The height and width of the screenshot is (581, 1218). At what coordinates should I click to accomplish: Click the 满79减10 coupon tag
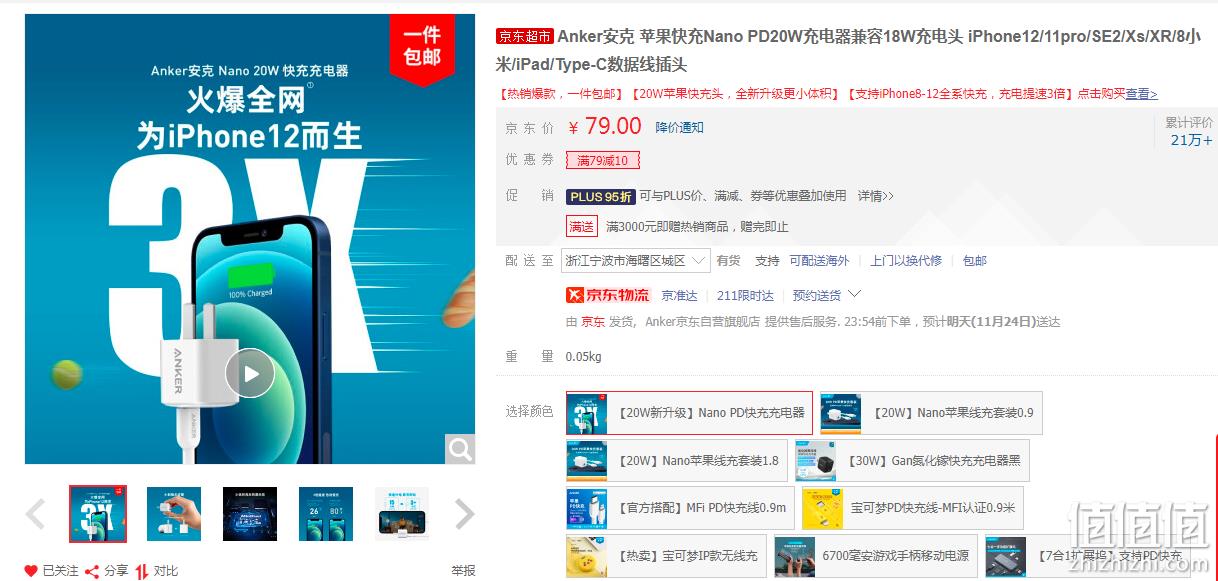pyautogui.click(x=603, y=160)
